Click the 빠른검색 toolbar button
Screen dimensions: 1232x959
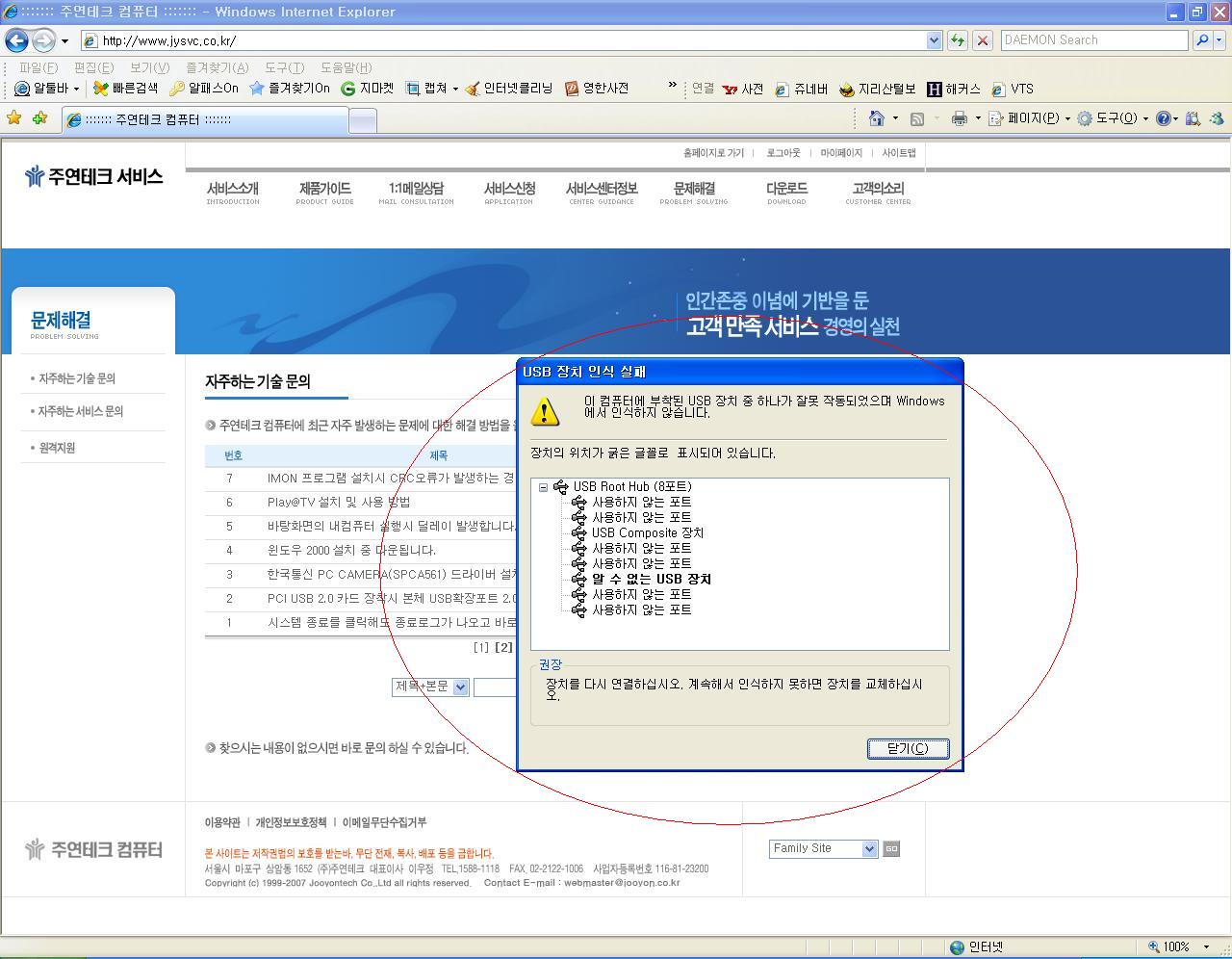click(x=125, y=89)
